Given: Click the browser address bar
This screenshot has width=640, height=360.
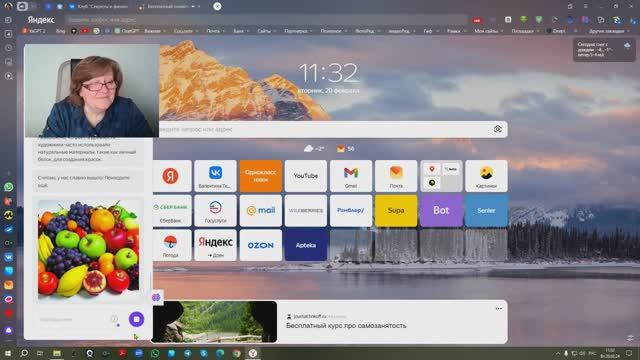Looking at the screenshot, I should point(265,20).
